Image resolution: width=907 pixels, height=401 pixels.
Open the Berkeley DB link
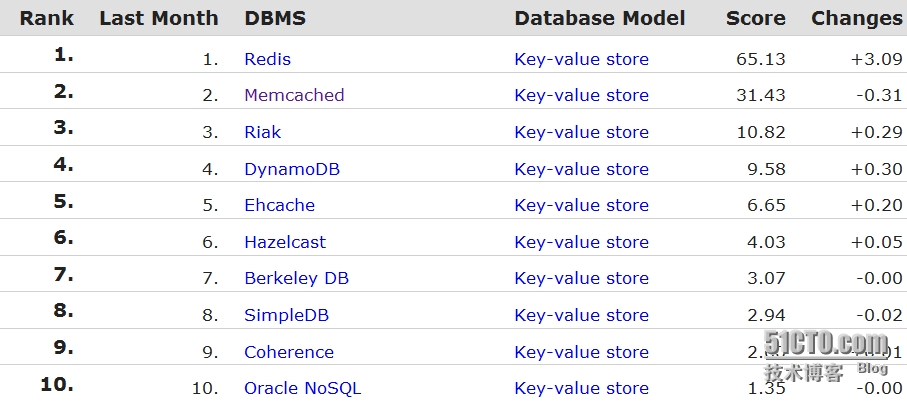tap(297, 278)
